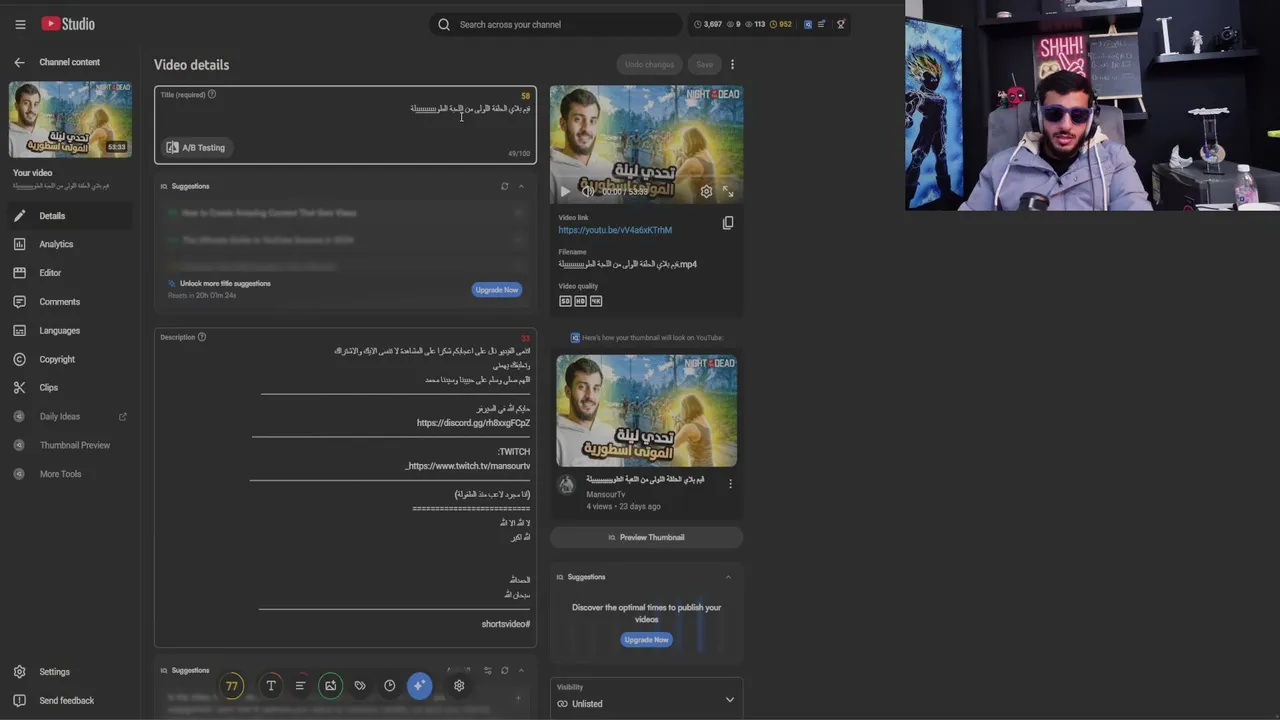Screen dimensions: 1280x720
Task: Select the clock tool in floating toolbar
Action: tap(390, 686)
